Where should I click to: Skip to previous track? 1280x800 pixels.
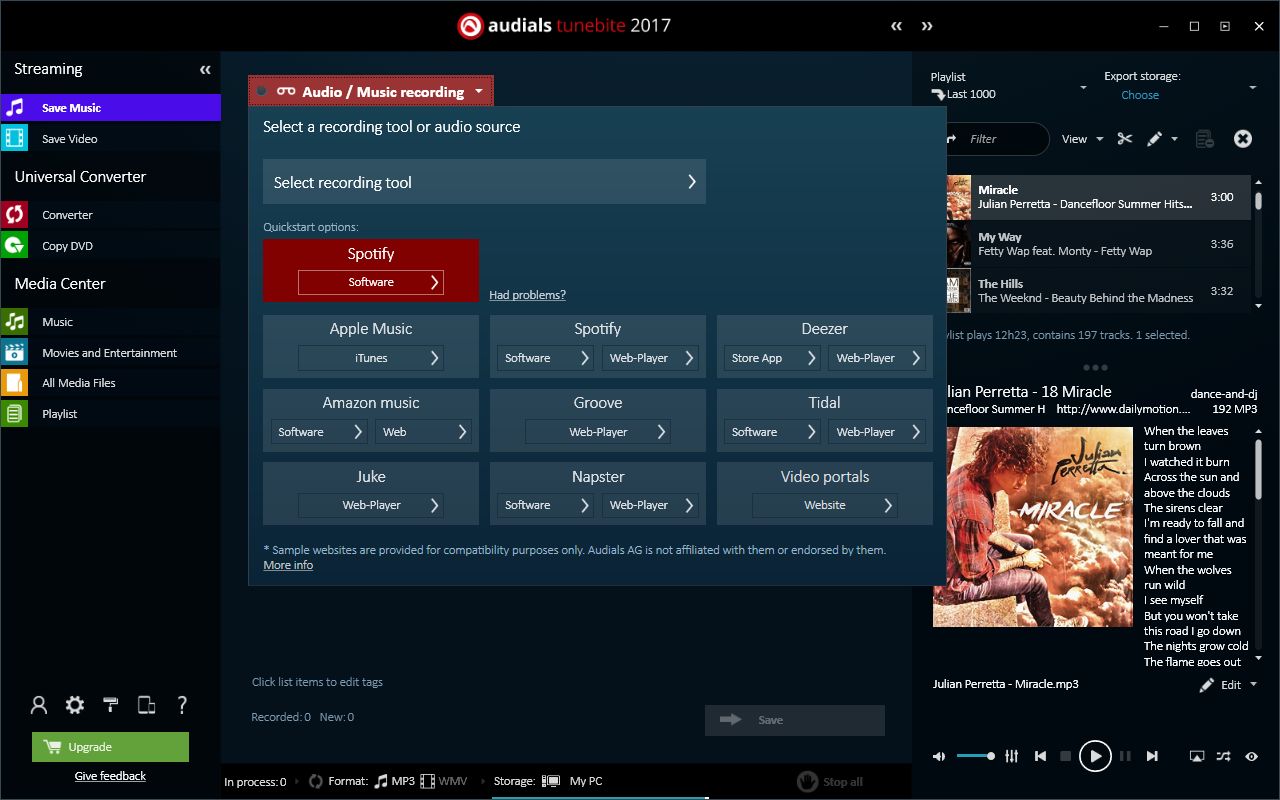(1040, 756)
